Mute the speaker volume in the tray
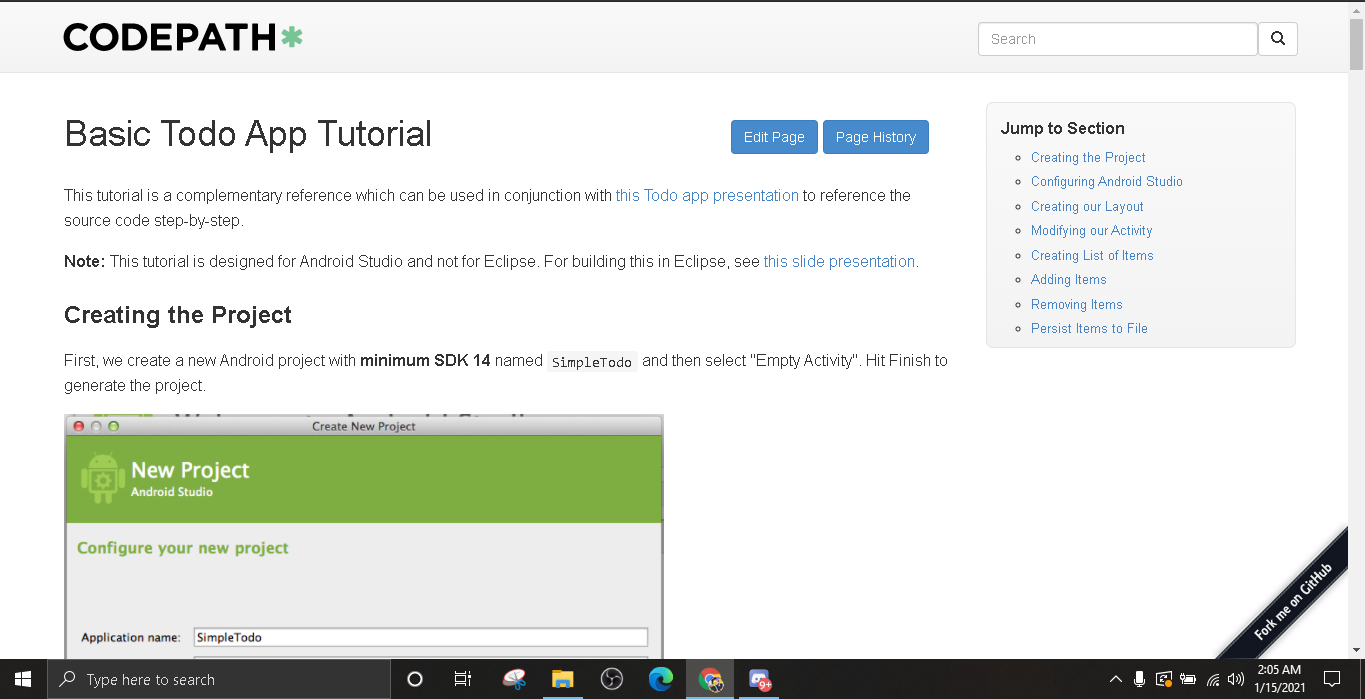The image size is (1365, 699). (x=1234, y=679)
